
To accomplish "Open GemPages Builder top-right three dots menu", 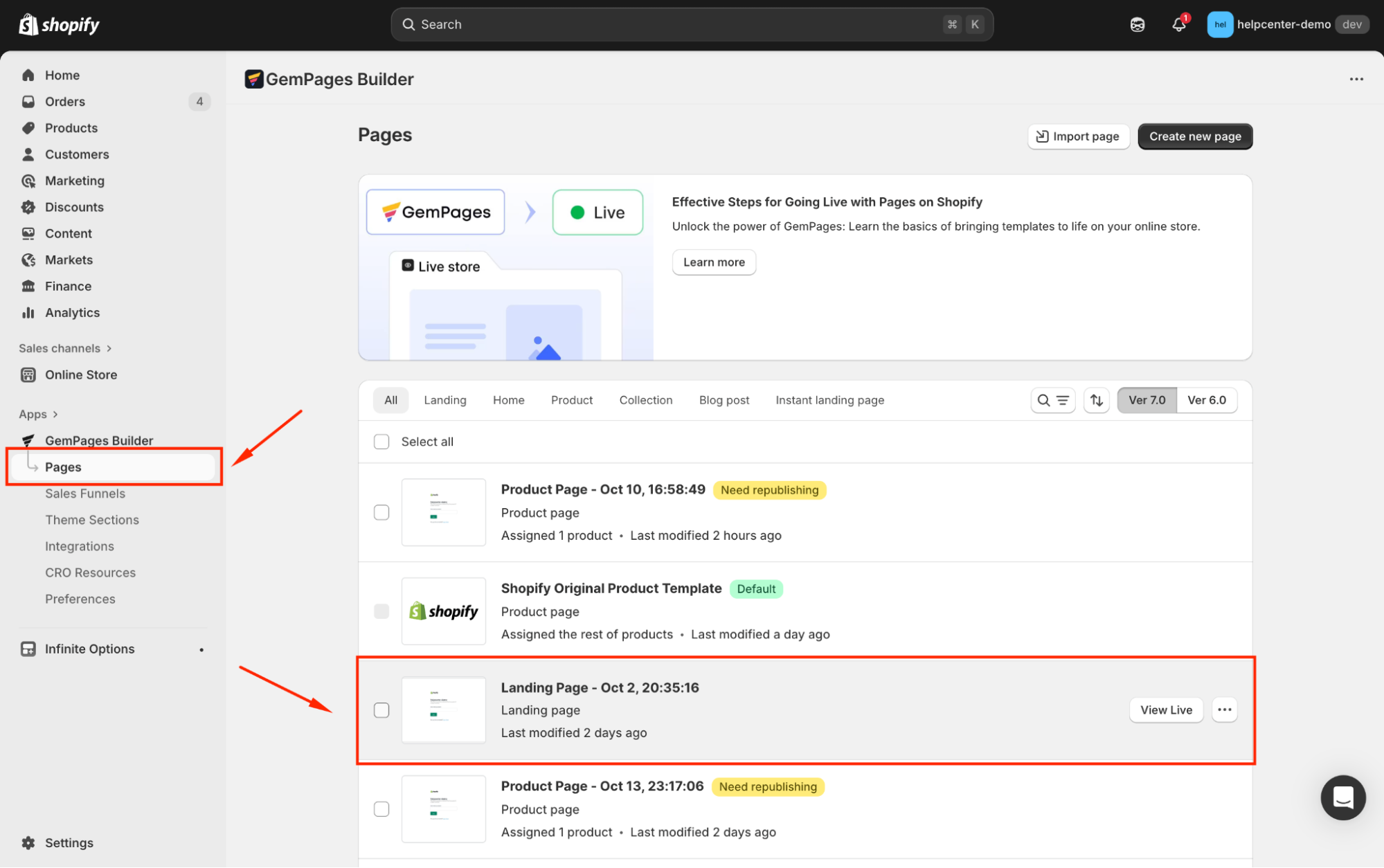I will (1356, 79).
